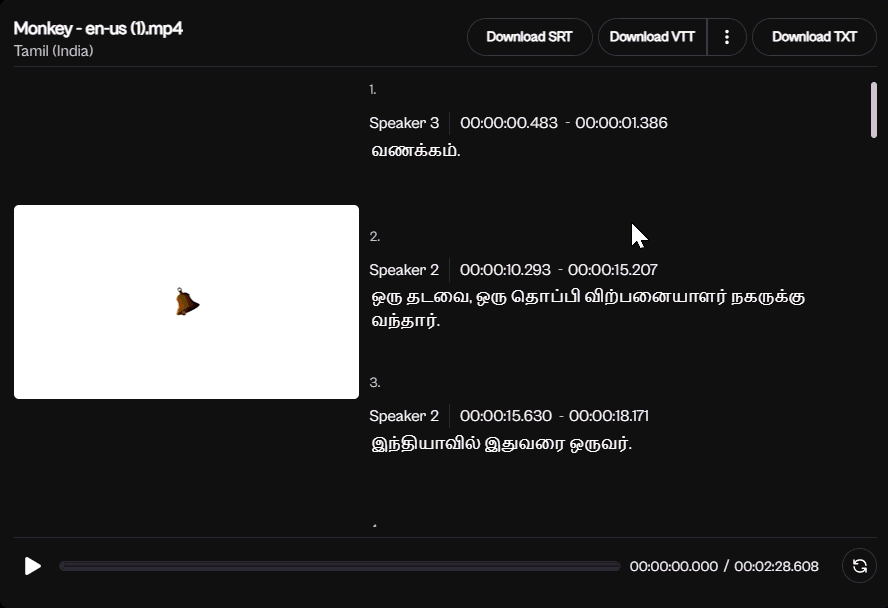This screenshot has width=888, height=608.
Task: Download the SRT subtitle file
Action: [x=529, y=37]
